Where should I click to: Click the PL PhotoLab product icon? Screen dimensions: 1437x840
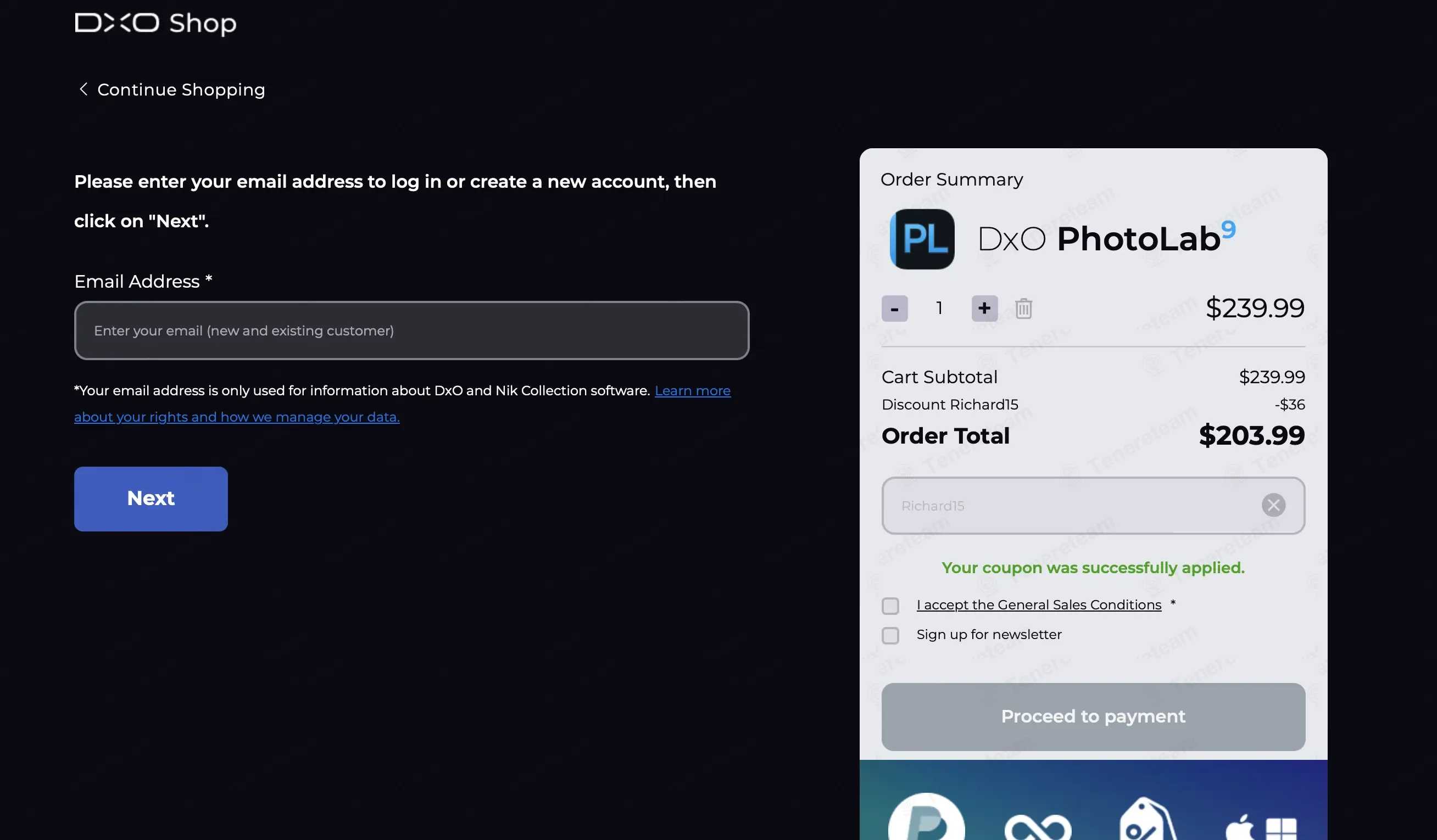coord(922,239)
